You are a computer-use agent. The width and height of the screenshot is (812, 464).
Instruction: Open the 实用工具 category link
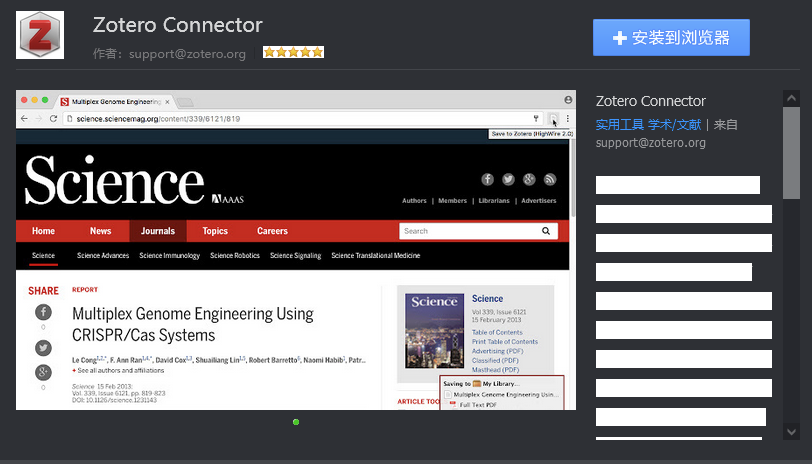pos(619,125)
